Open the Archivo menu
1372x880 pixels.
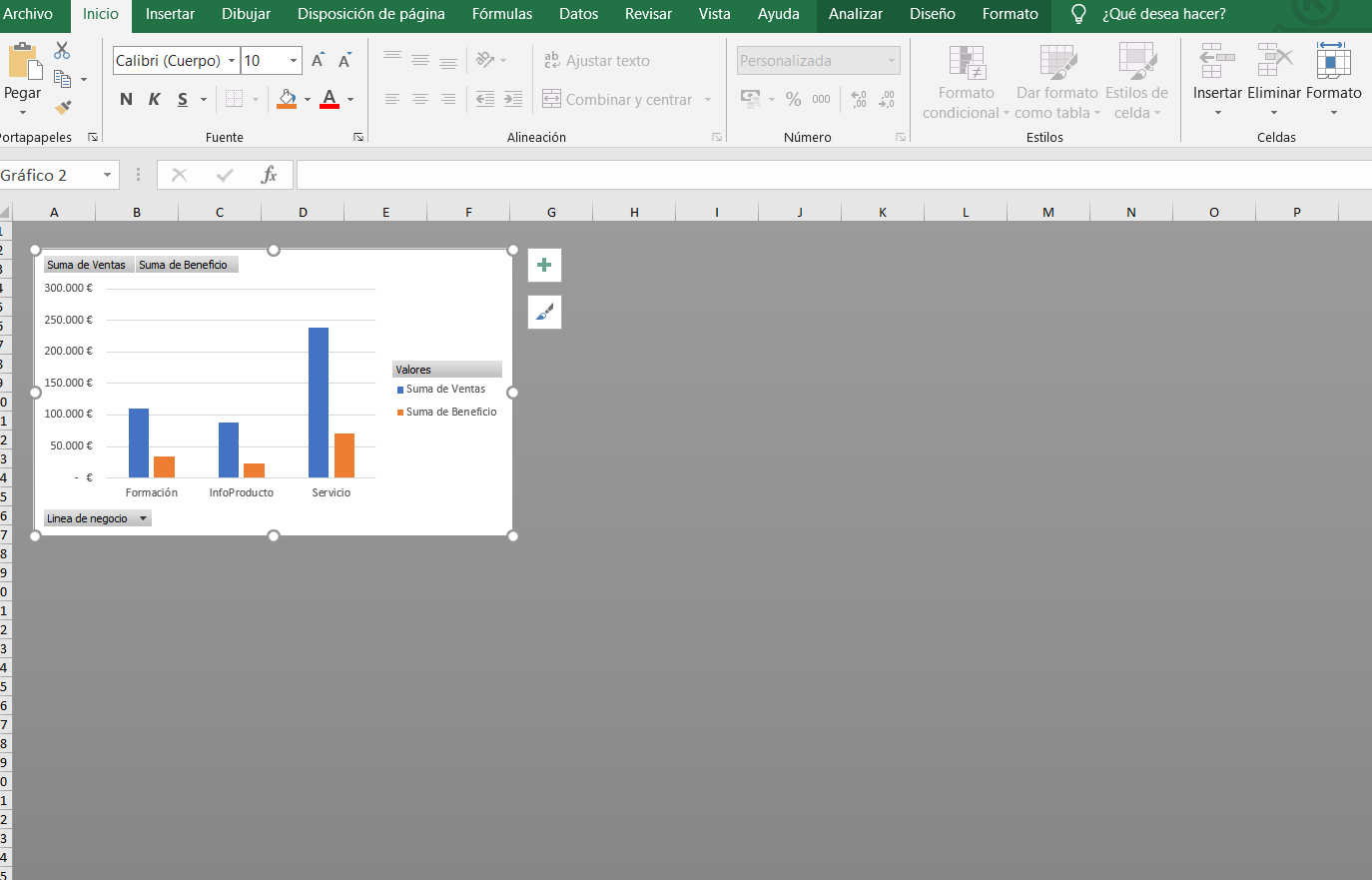28,14
